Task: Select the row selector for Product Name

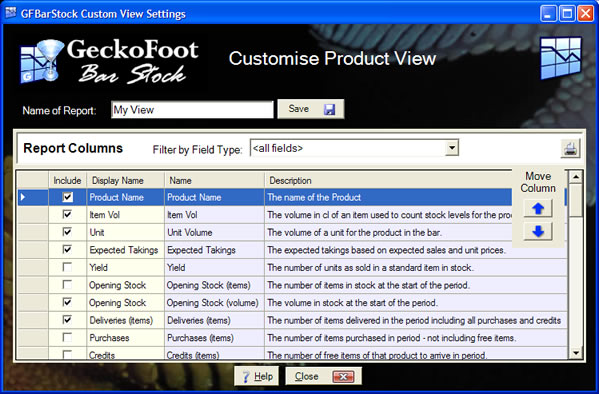Action: 33,197
